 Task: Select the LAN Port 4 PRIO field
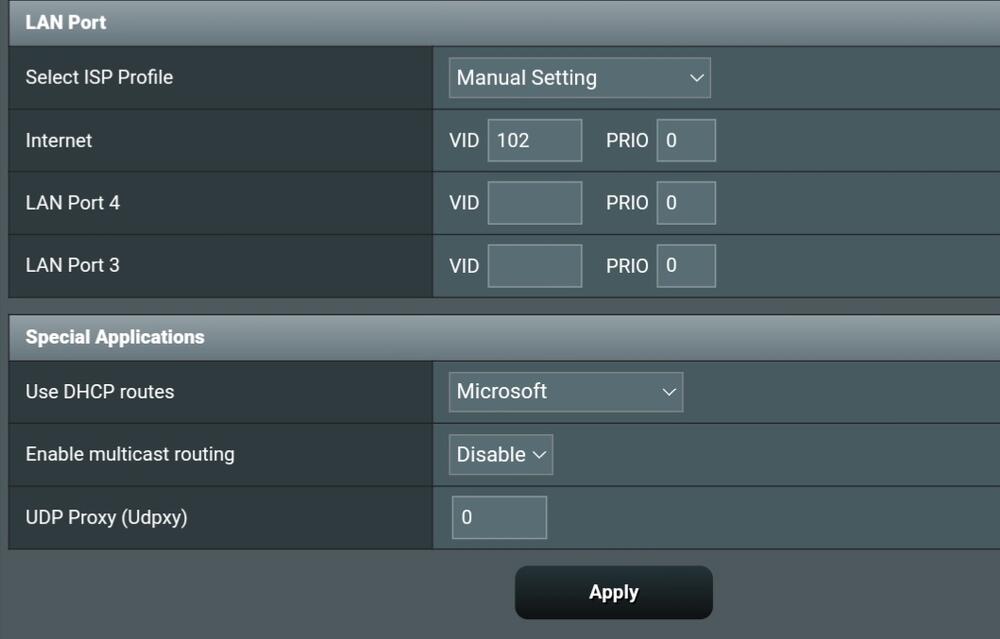tap(686, 203)
